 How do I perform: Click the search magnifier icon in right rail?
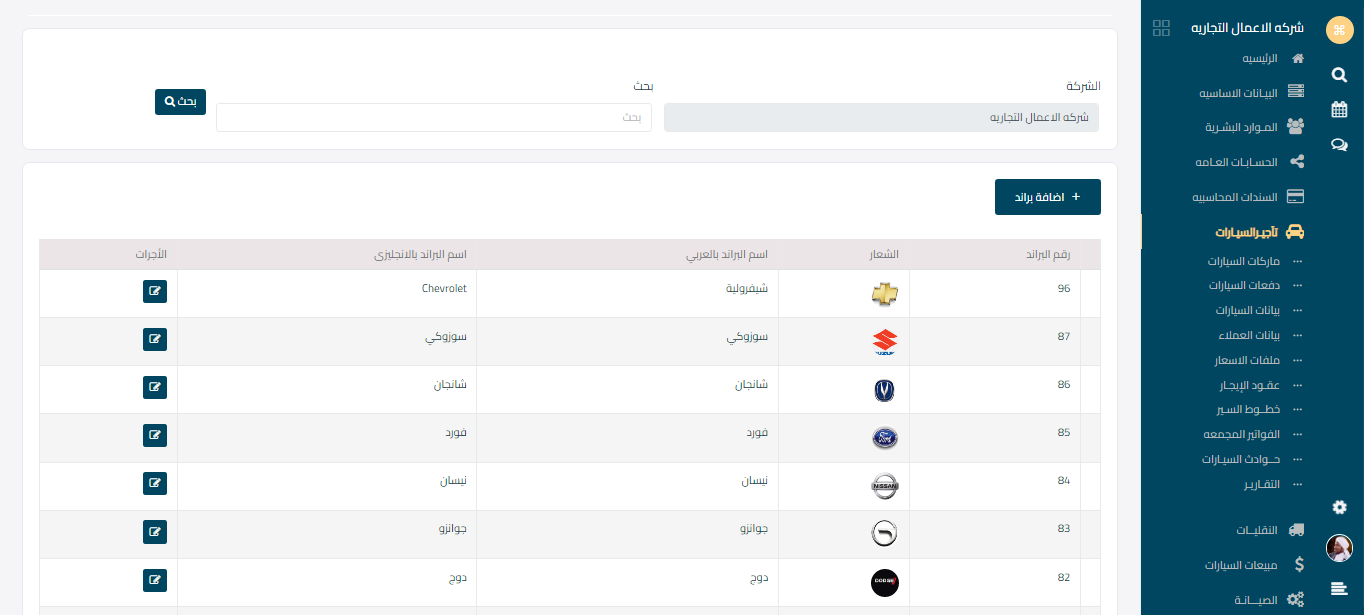[x=1339, y=74]
